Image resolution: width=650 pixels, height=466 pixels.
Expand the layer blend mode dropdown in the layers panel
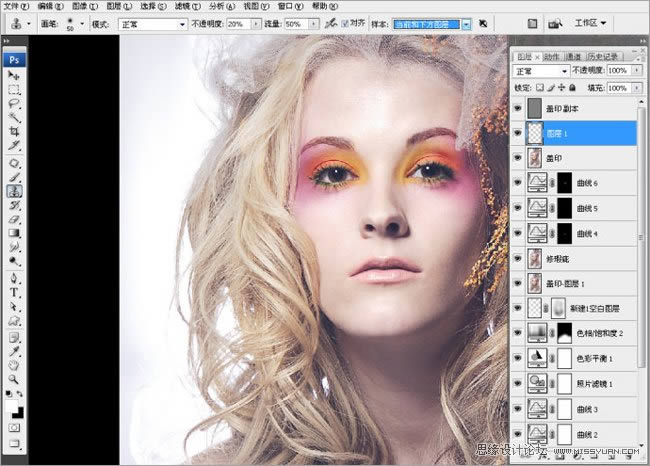pos(541,71)
